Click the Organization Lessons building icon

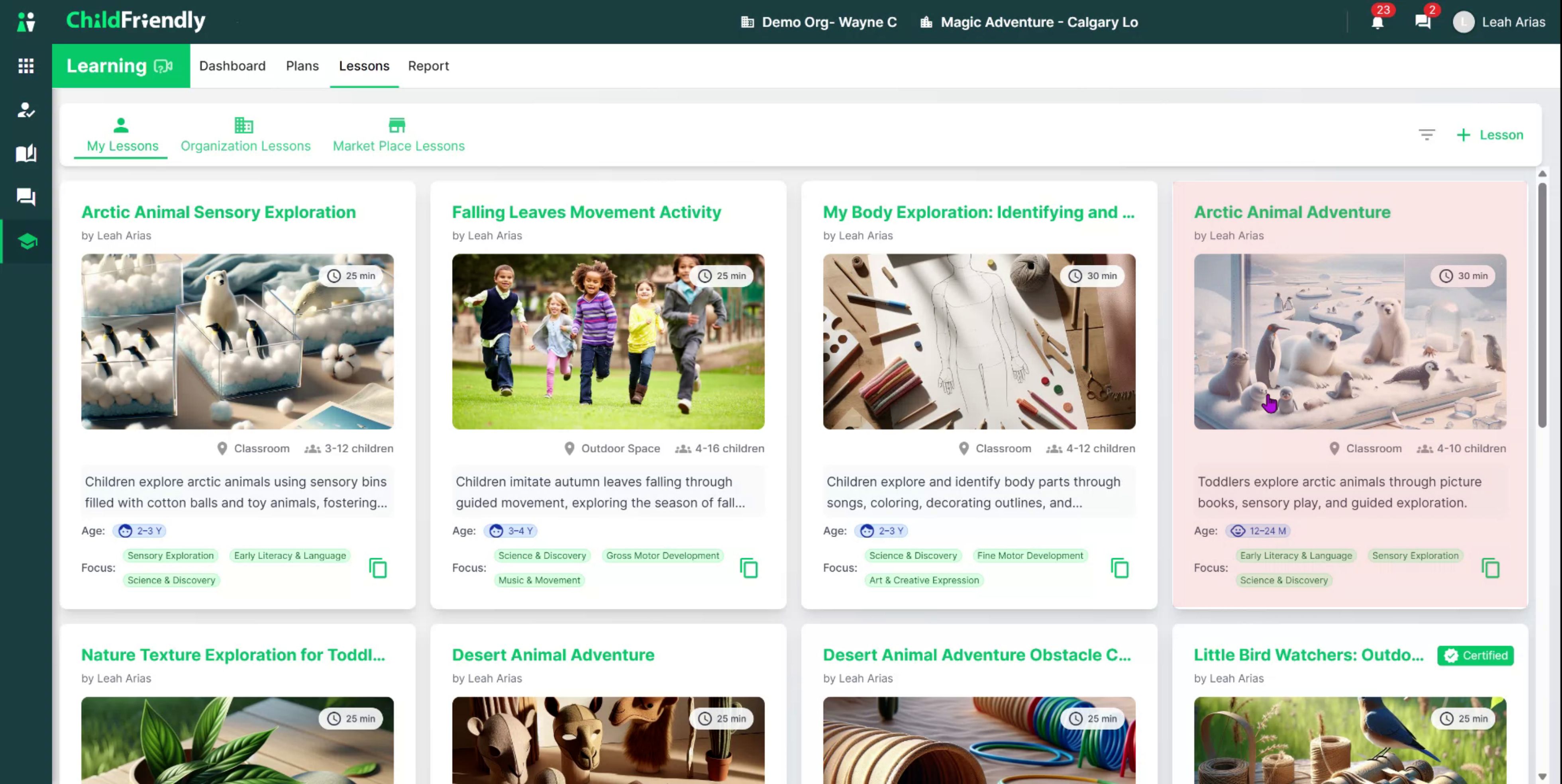click(244, 125)
